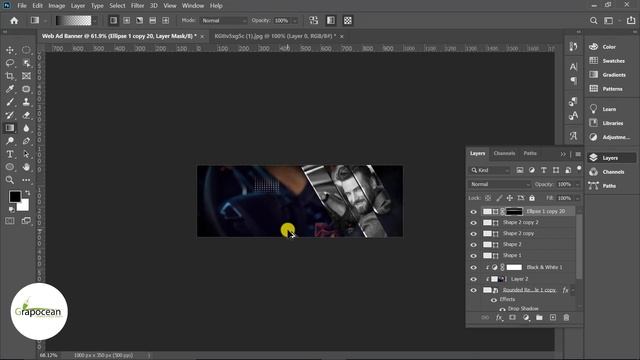The image size is (640, 360).
Task: Open the Kind filter dropdown
Action: tap(490, 170)
